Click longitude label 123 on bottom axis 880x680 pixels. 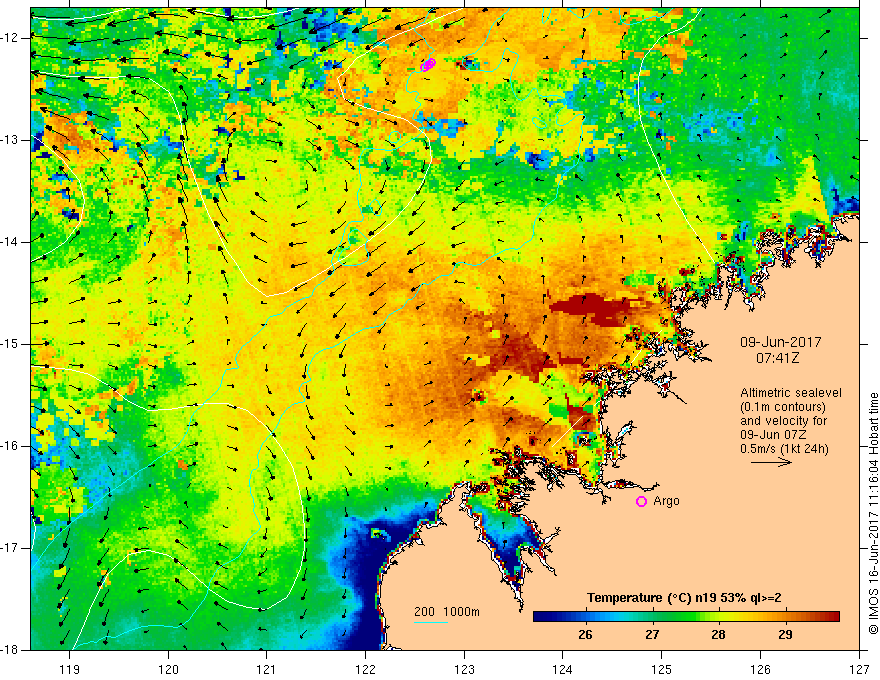[464, 669]
